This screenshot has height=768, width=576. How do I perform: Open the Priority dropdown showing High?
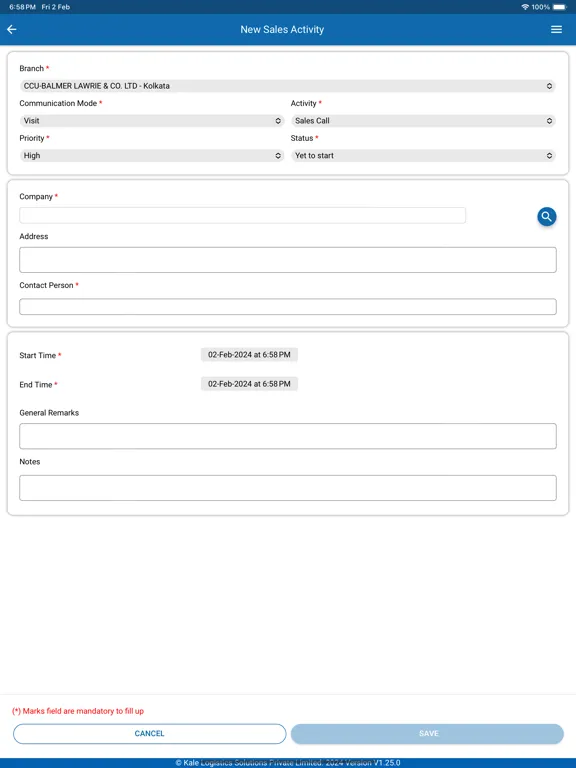pyautogui.click(x=152, y=155)
